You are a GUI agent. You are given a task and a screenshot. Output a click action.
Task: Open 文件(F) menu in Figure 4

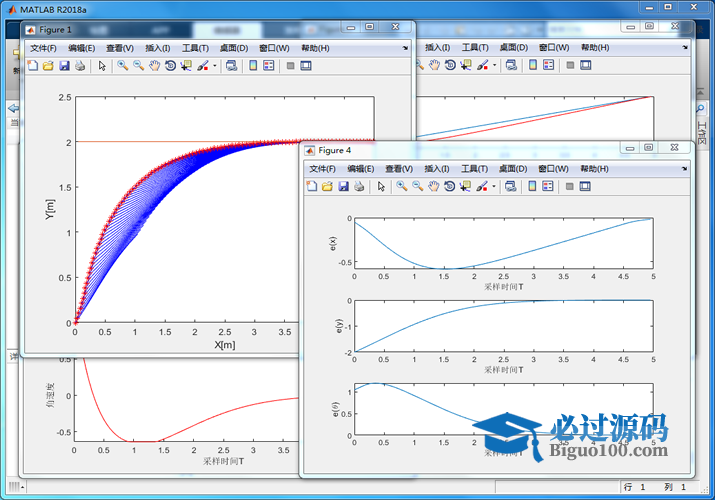(322, 169)
